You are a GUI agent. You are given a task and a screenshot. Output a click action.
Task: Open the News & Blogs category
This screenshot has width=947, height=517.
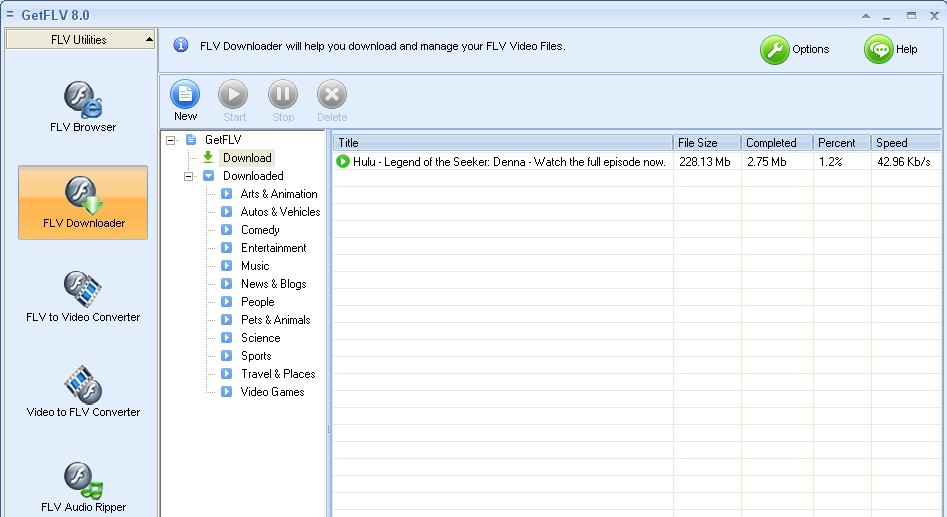coord(273,284)
